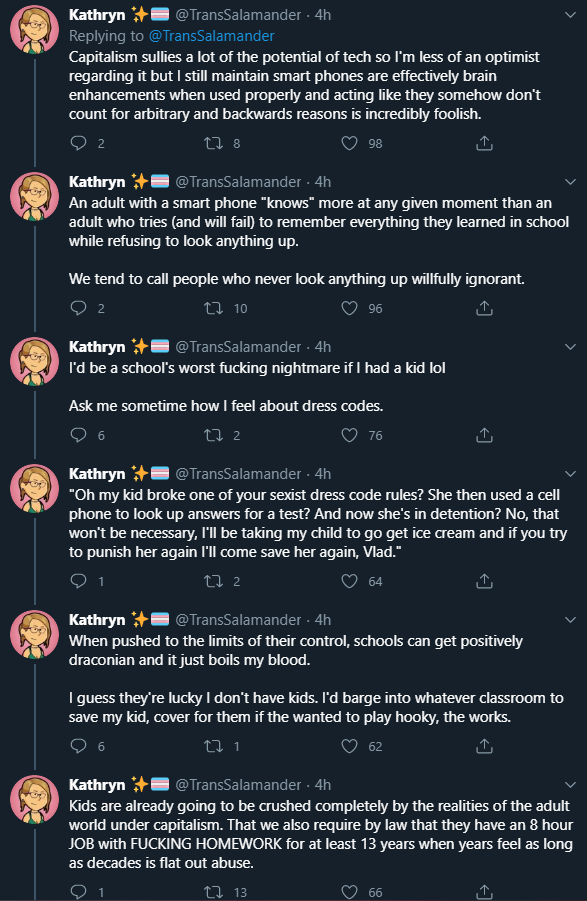Open the 4h timestamp of the last tweet
The width and height of the screenshot is (587, 901).
(x=323, y=784)
